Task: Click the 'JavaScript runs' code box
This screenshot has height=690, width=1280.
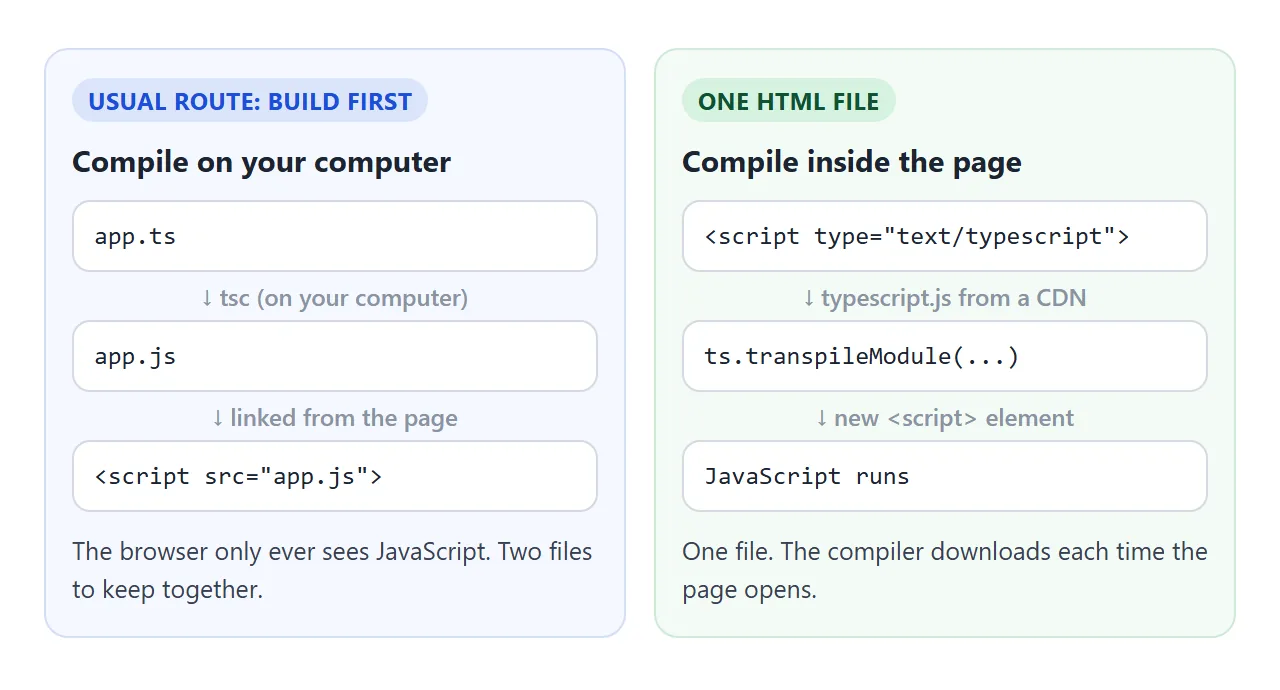Action: point(945,476)
